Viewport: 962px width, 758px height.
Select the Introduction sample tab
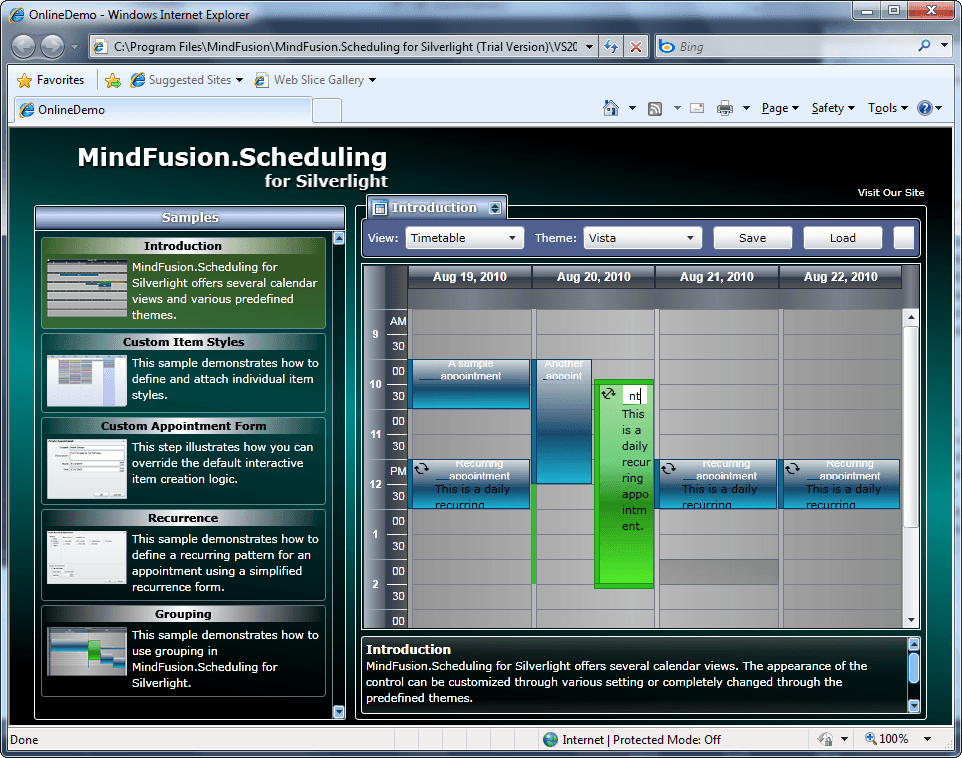tap(437, 207)
